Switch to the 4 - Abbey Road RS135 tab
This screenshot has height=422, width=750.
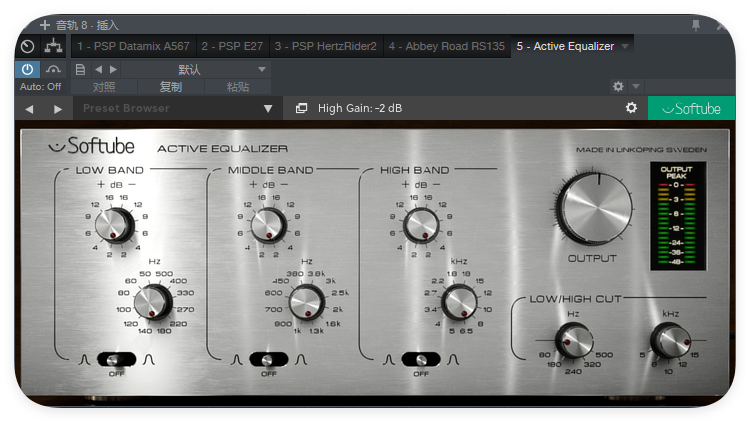pos(447,46)
